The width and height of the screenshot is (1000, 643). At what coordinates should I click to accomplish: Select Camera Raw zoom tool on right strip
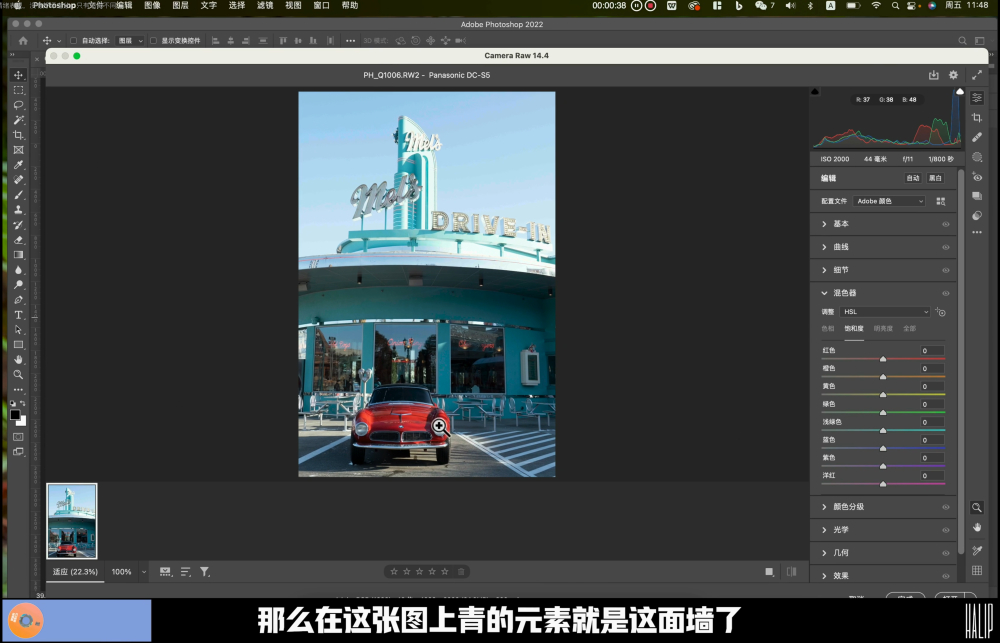tap(977, 508)
